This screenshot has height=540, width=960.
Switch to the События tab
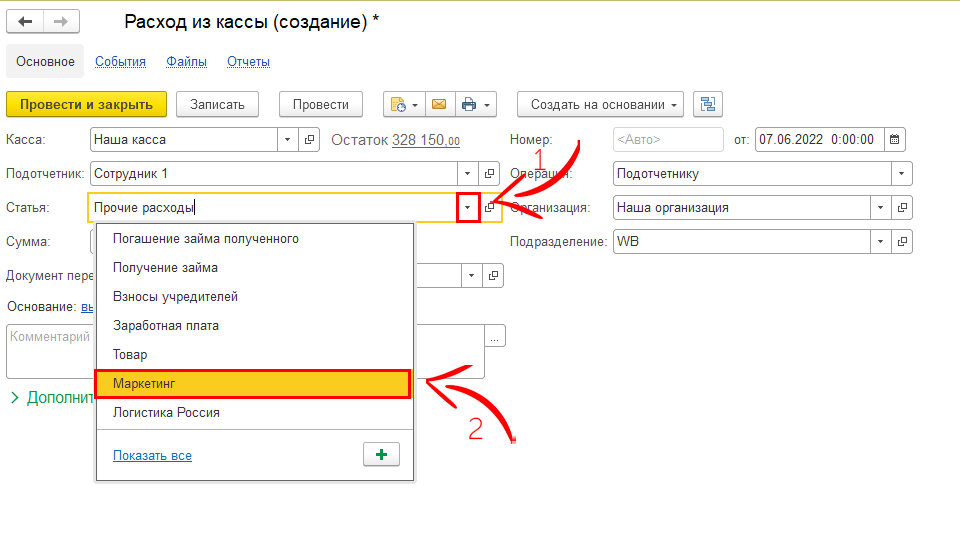120,61
